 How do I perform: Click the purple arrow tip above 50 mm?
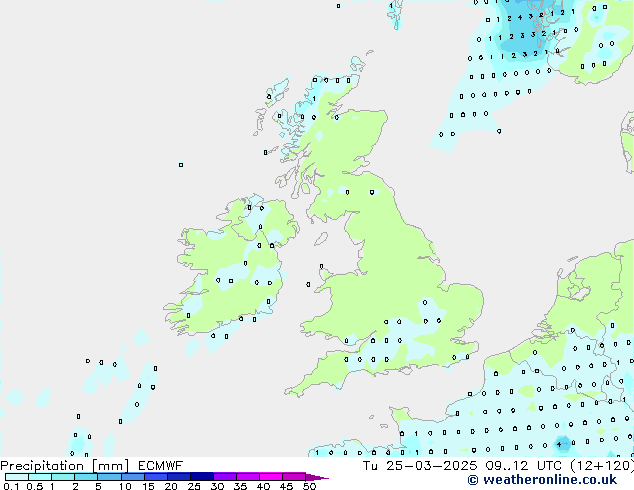pyautogui.click(x=317, y=477)
